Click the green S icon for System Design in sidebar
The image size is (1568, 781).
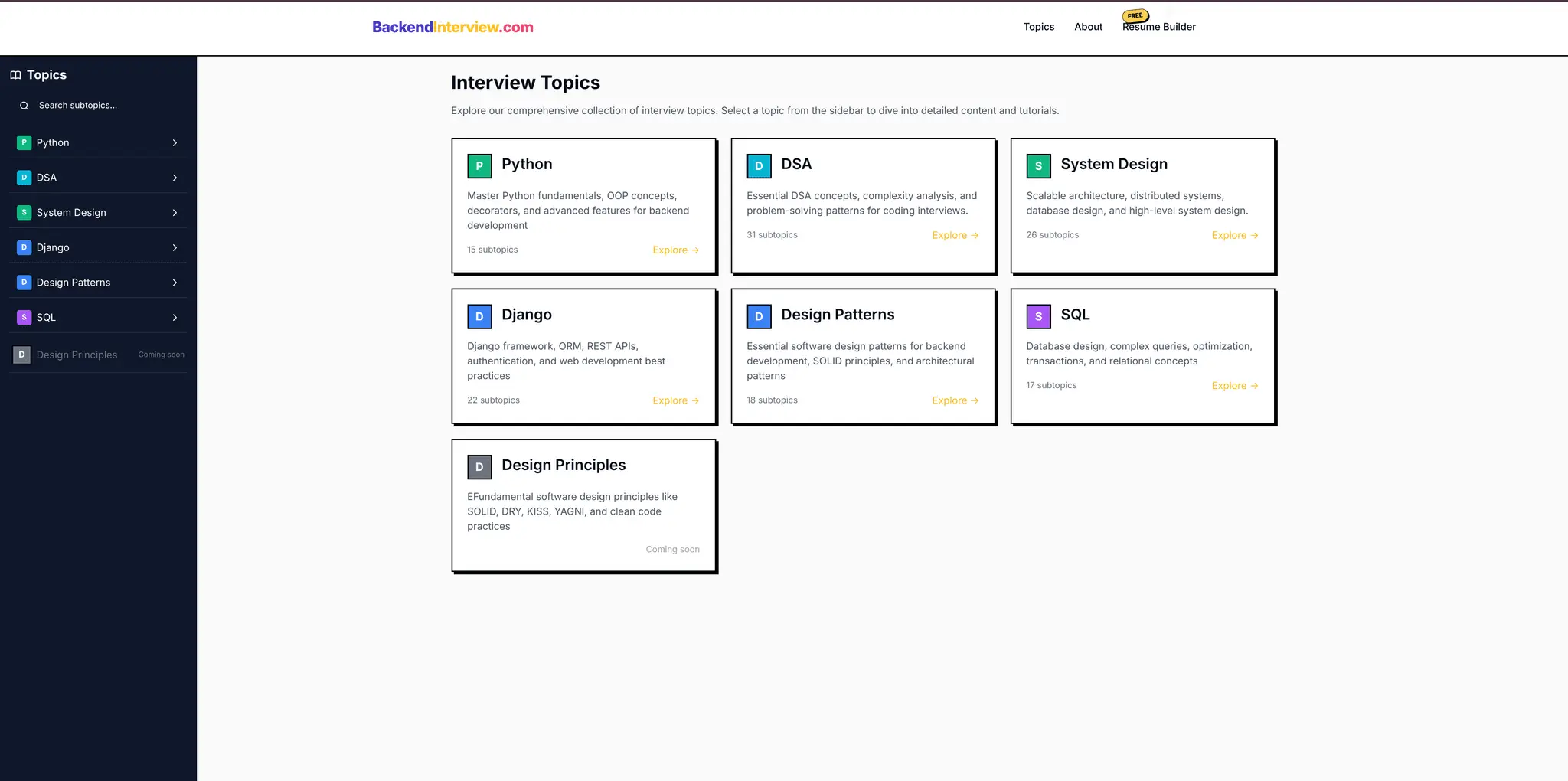(x=24, y=213)
